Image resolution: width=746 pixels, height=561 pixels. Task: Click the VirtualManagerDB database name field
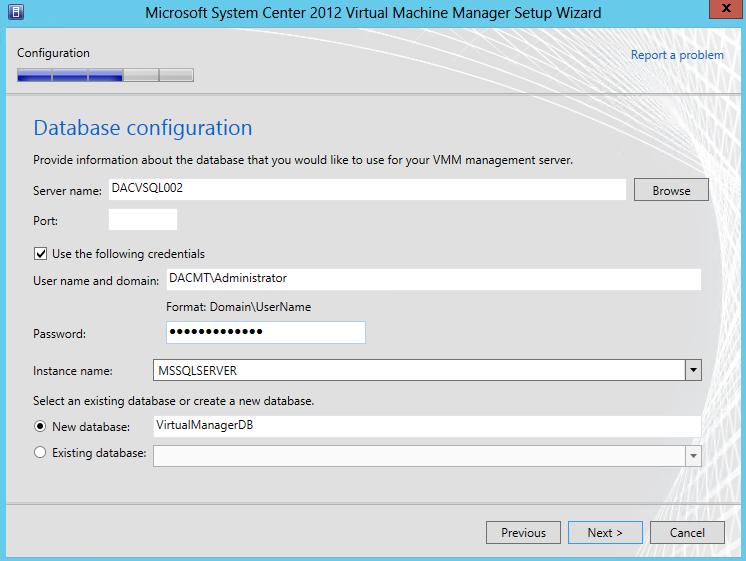pos(427,426)
